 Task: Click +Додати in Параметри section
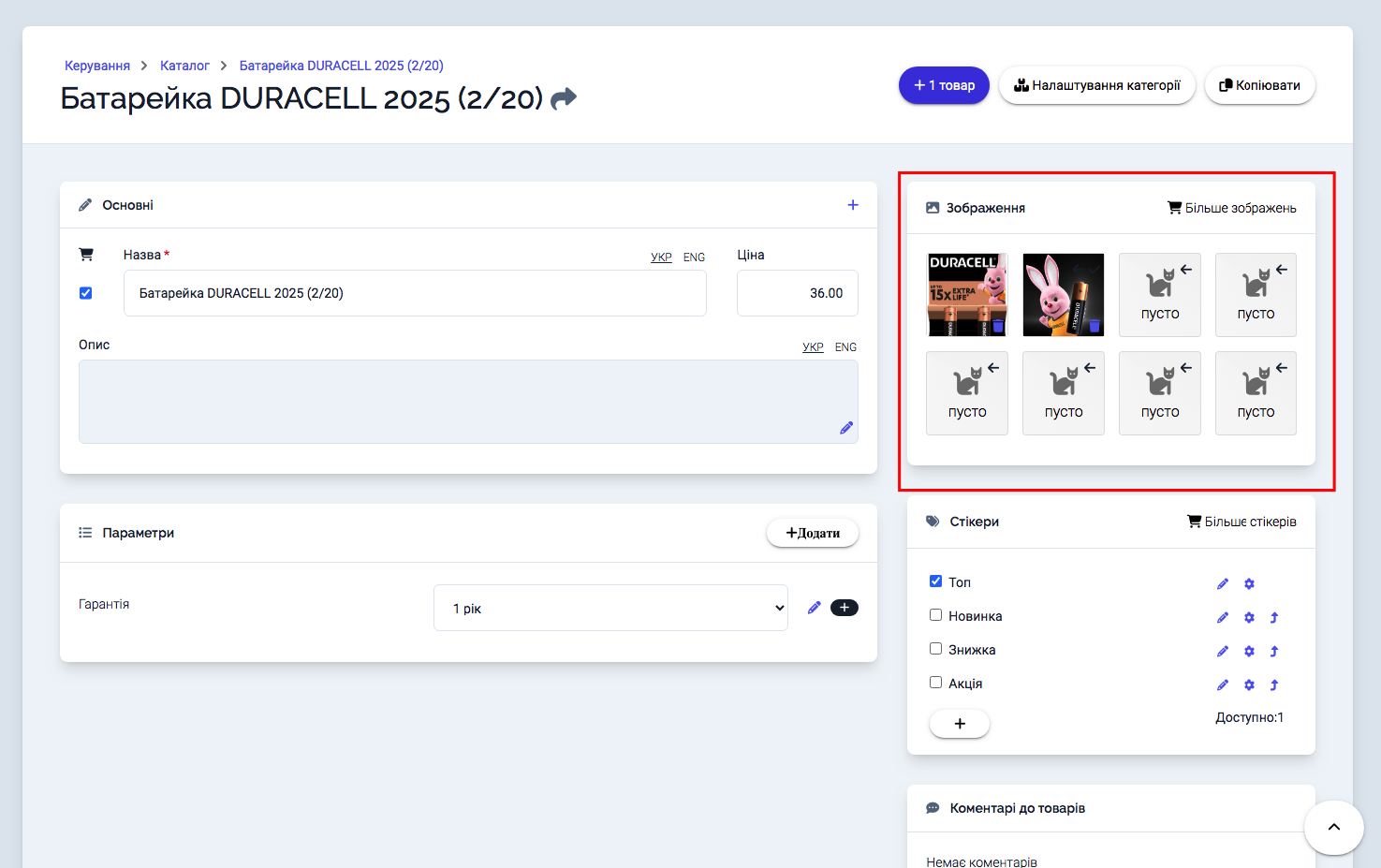813,533
